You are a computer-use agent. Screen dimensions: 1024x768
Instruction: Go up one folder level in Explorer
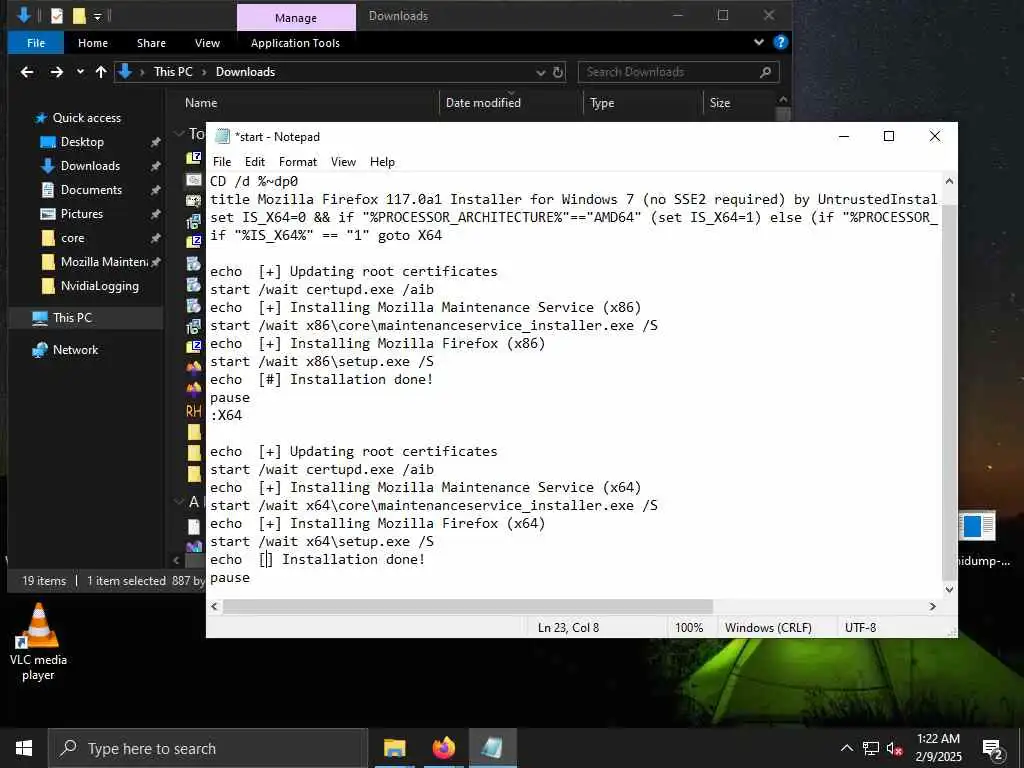point(101,72)
